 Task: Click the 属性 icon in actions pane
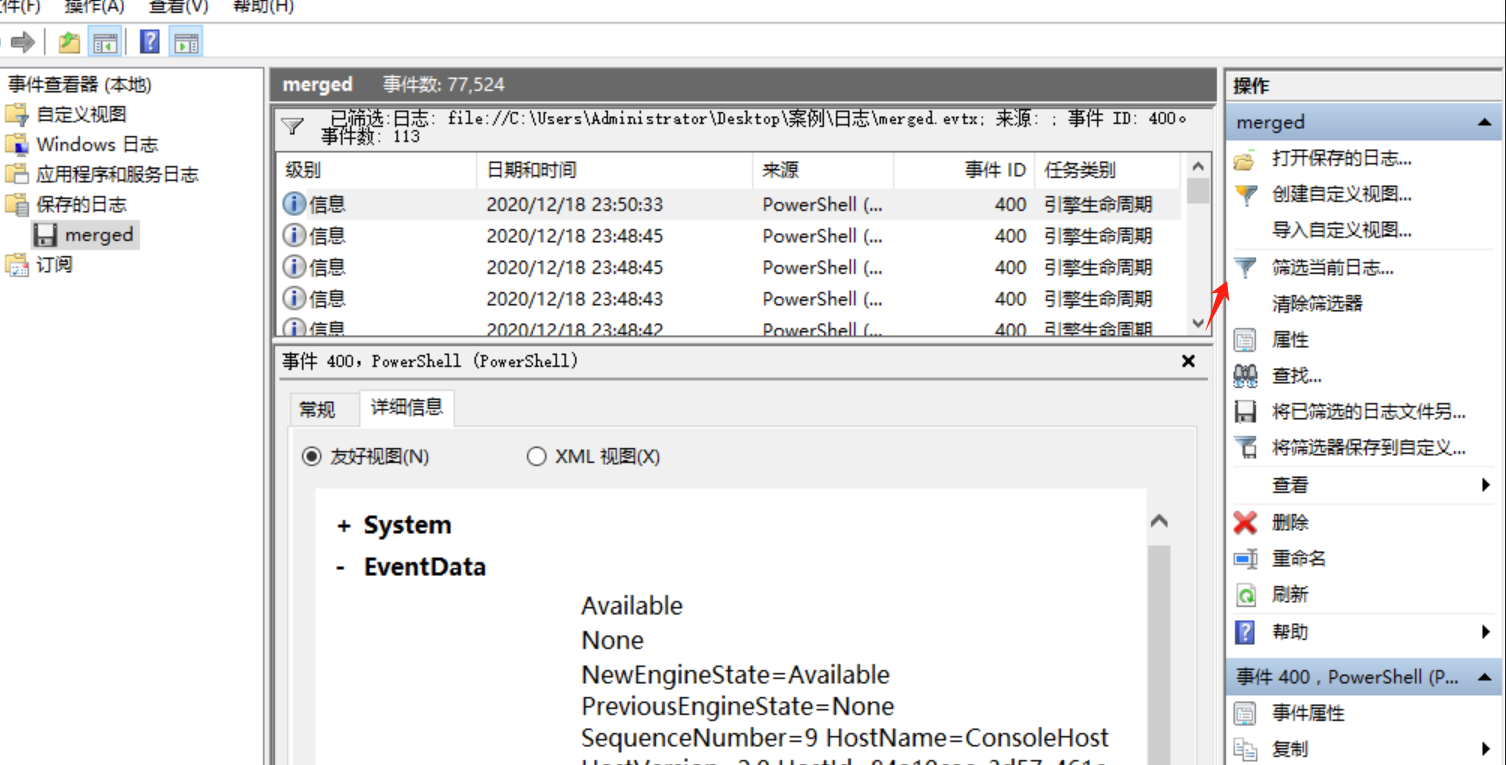pyautogui.click(x=1245, y=340)
